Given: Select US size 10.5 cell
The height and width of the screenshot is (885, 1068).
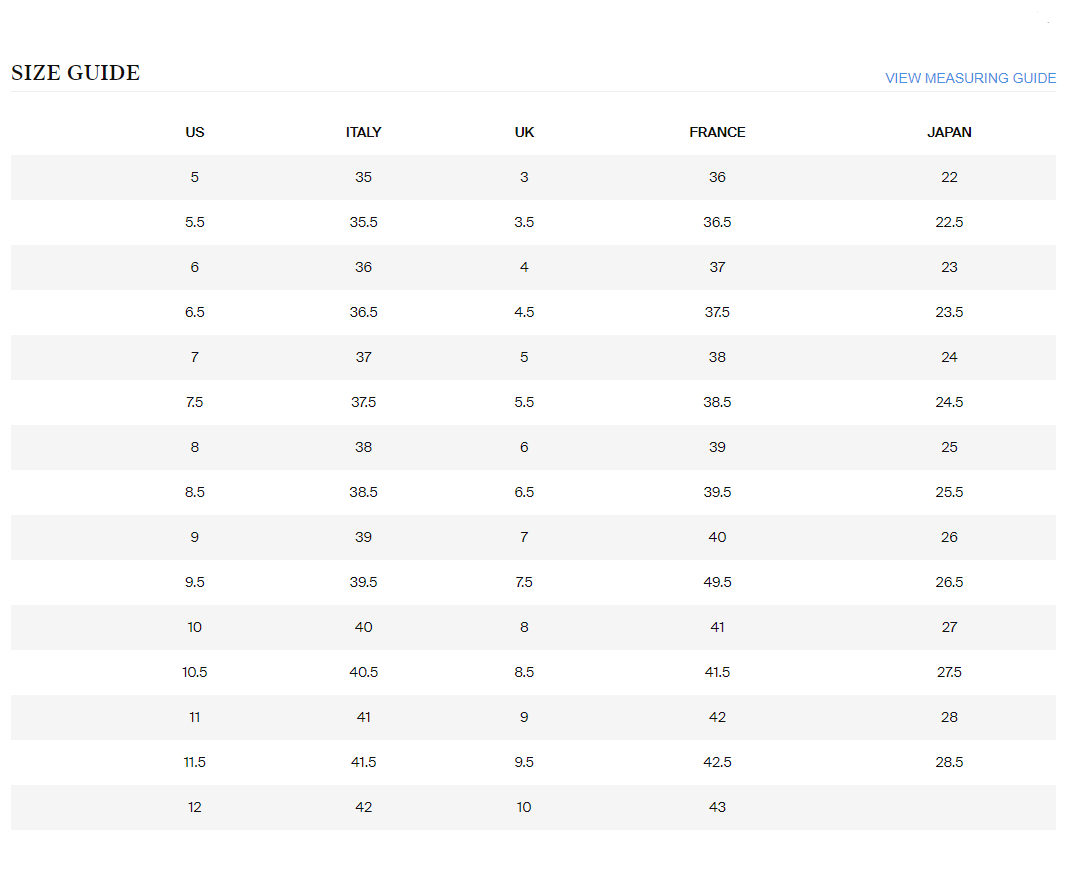Looking at the screenshot, I should pos(195,672).
